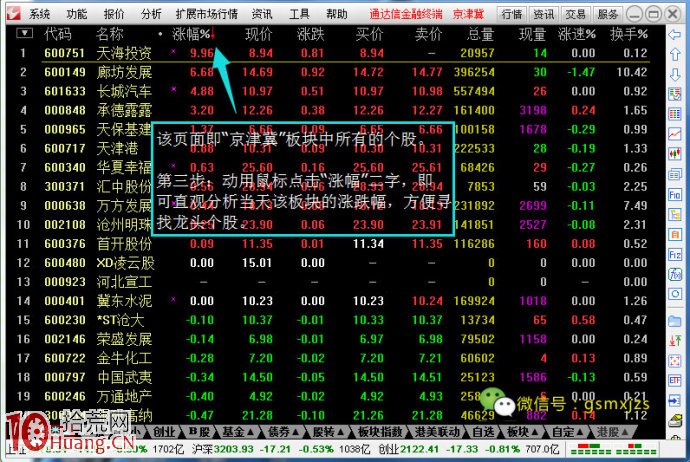Open the 分析 menu

pos(151,14)
